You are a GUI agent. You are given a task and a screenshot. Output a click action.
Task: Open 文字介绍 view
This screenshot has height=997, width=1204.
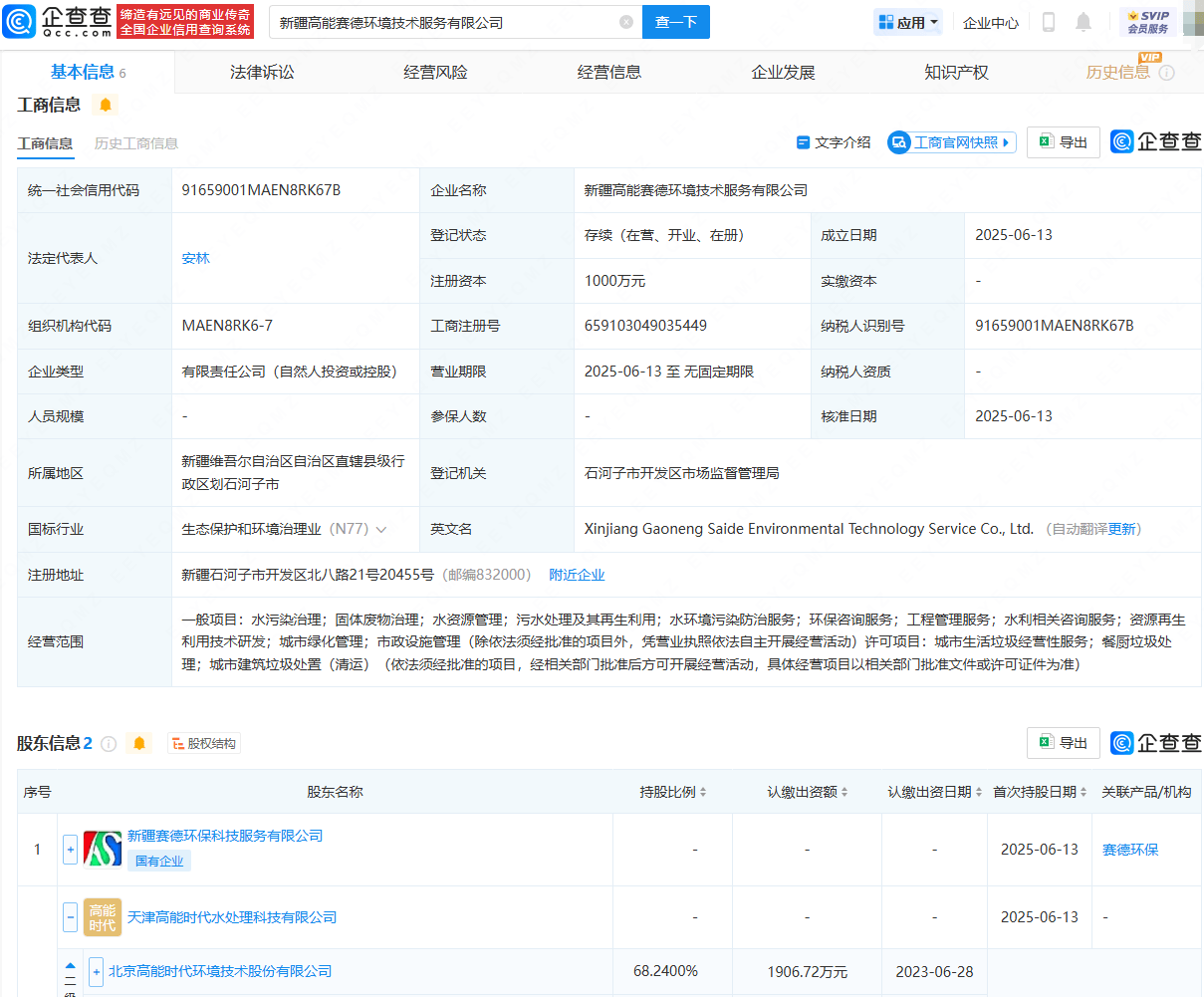[834, 142]
